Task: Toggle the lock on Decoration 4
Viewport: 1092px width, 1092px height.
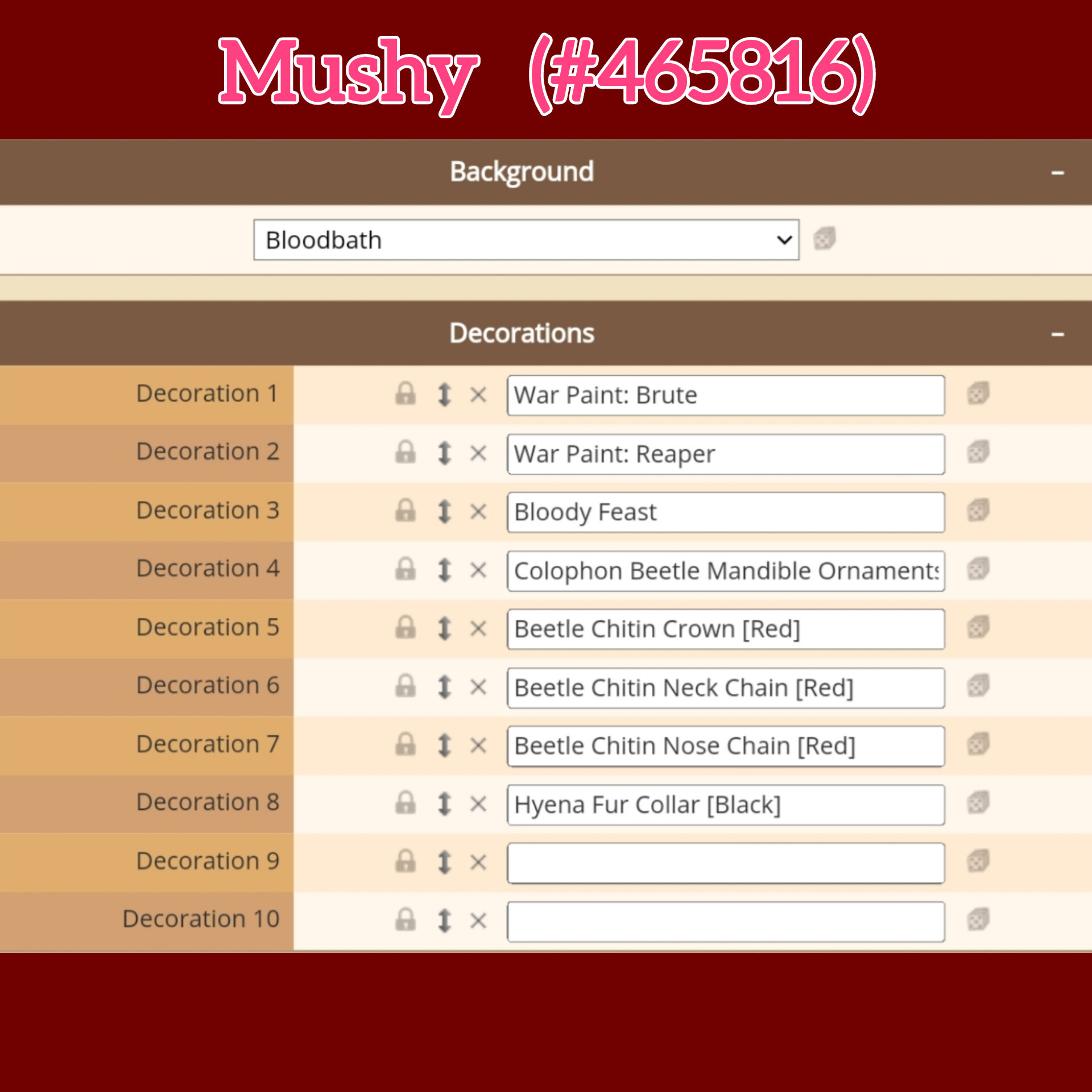Action: (x=406, y=569)
